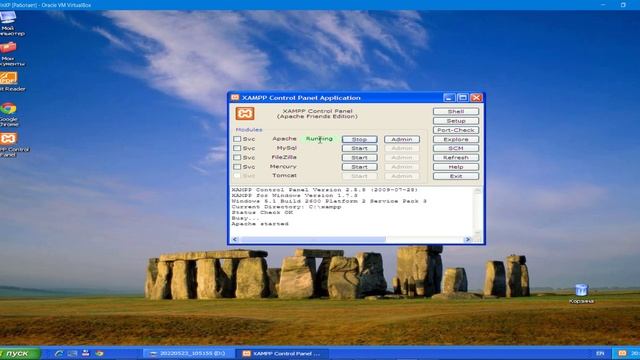The width and height of the screenshot is (640, 360).
Task: Click the XAMPP title bar icon
Action: (x=235, y=98)
